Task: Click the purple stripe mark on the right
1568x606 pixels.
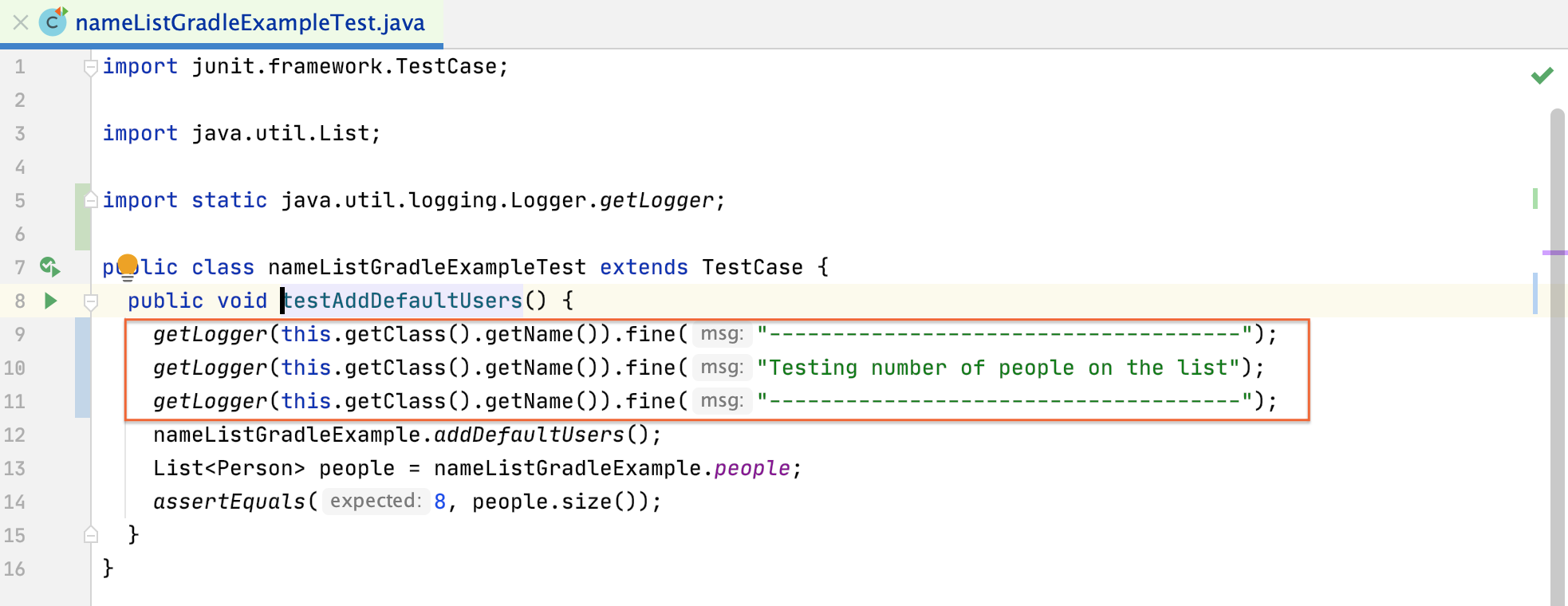Action: pyautogui.click(x=1554, y=253)
